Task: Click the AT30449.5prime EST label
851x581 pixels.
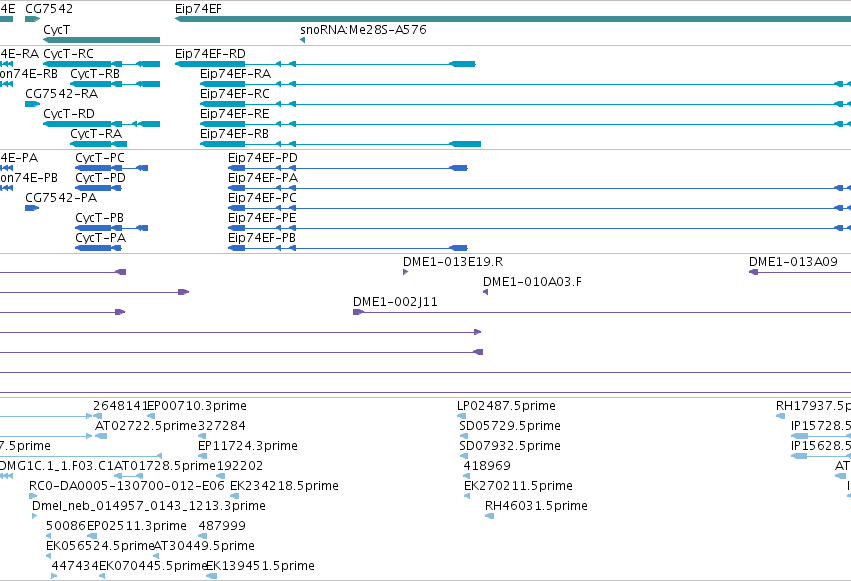Action: pyautogui.click(x=204, y=546)
